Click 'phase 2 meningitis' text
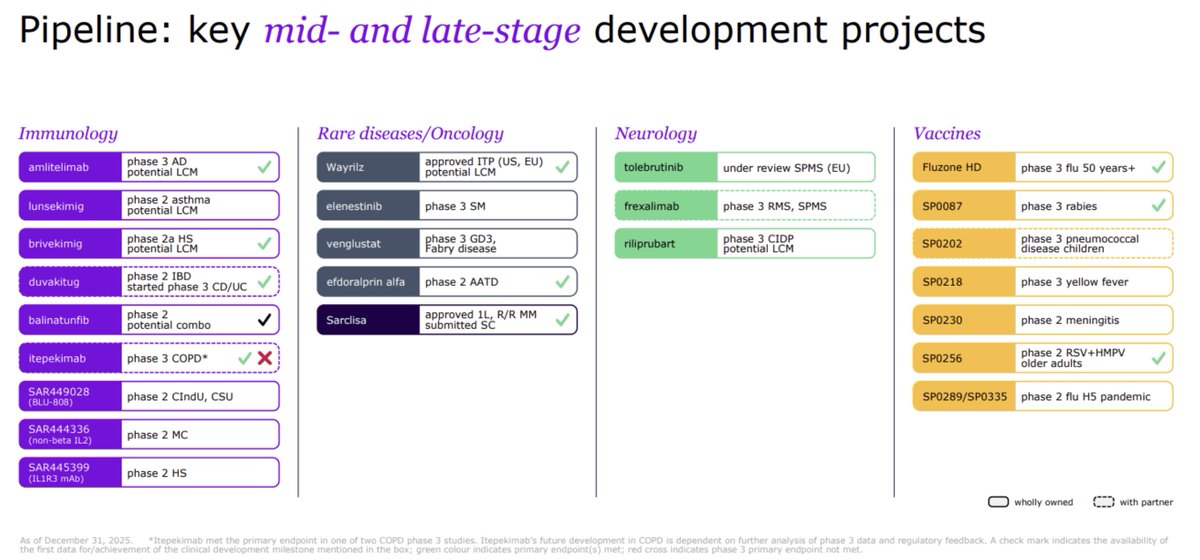The image size is (1200, 560). click(1071, 320)
